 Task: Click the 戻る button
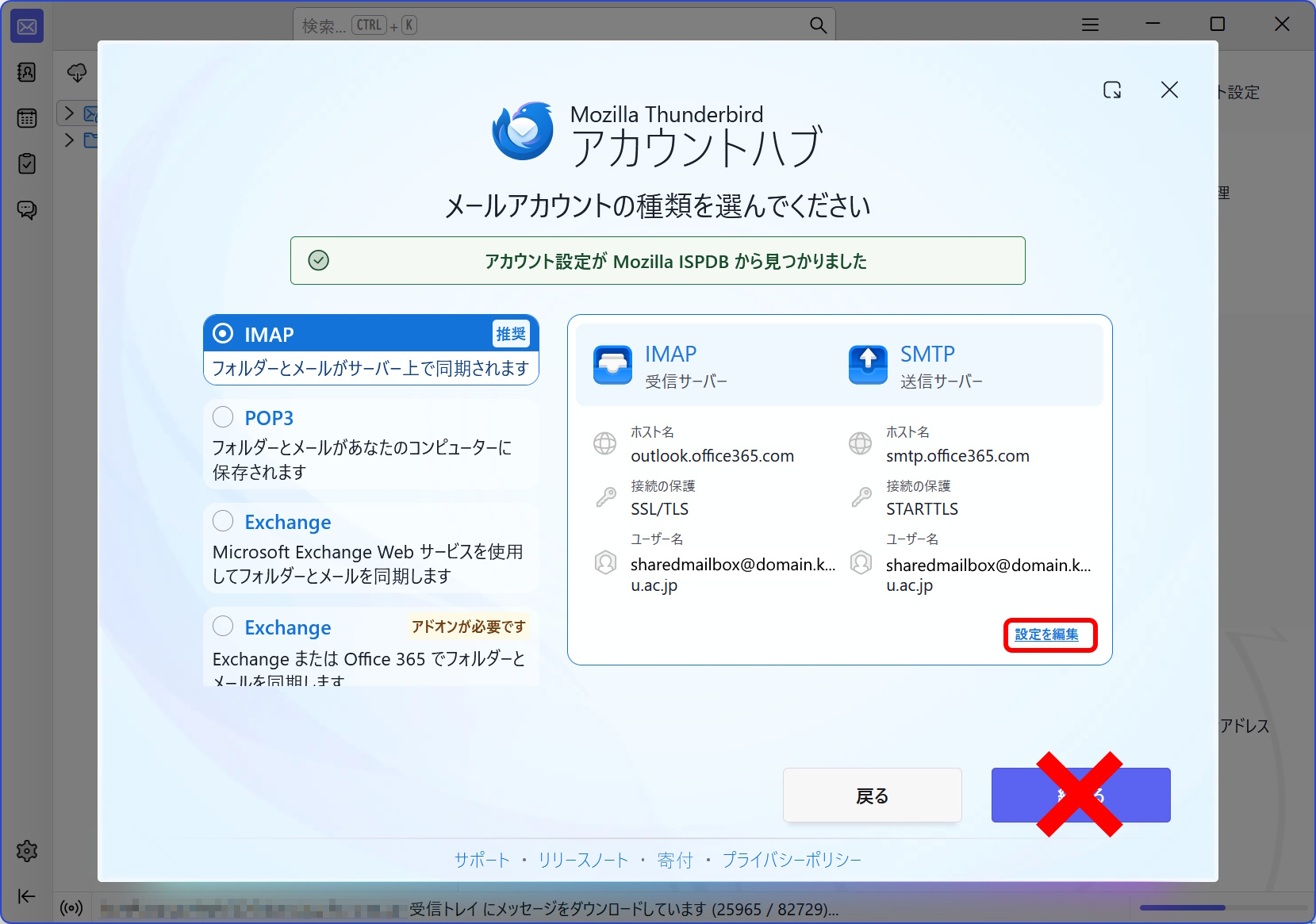pyautogui.click(x=872, y=796)
